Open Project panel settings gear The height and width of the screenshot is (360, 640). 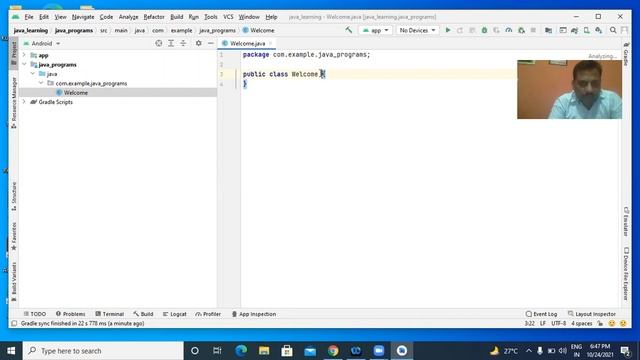pos(198,43)
